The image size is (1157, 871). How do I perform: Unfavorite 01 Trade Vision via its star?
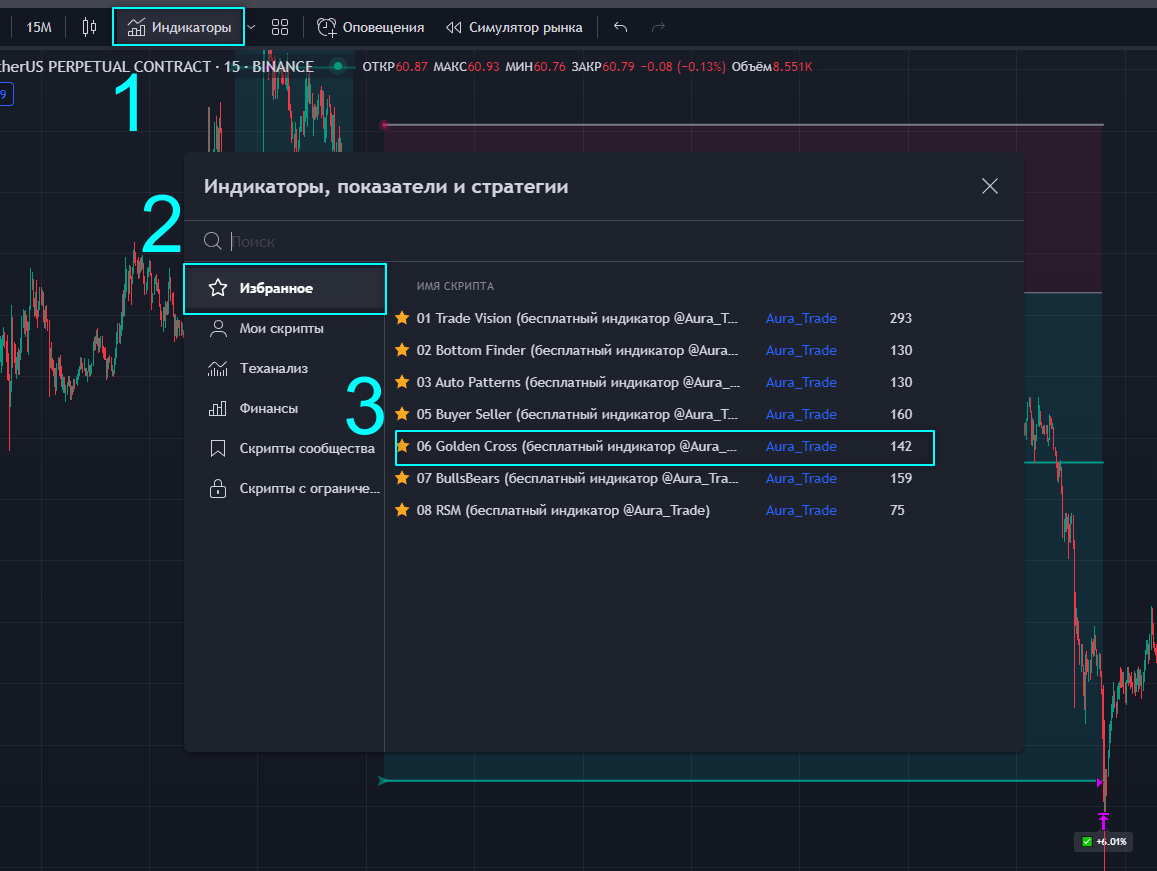point(402,318)
